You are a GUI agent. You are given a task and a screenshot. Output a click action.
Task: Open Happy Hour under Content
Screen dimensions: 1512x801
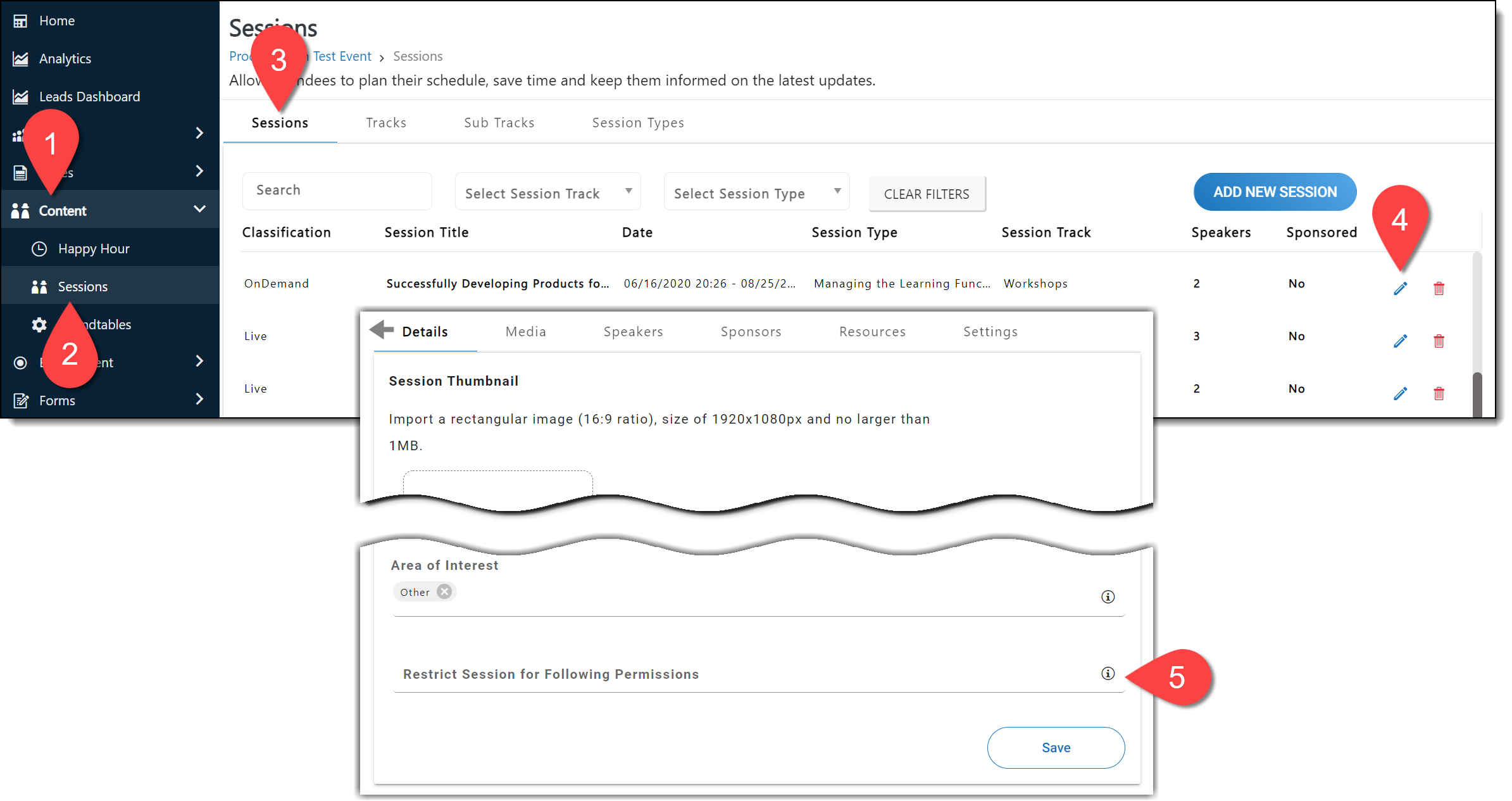tap(93, 248)
